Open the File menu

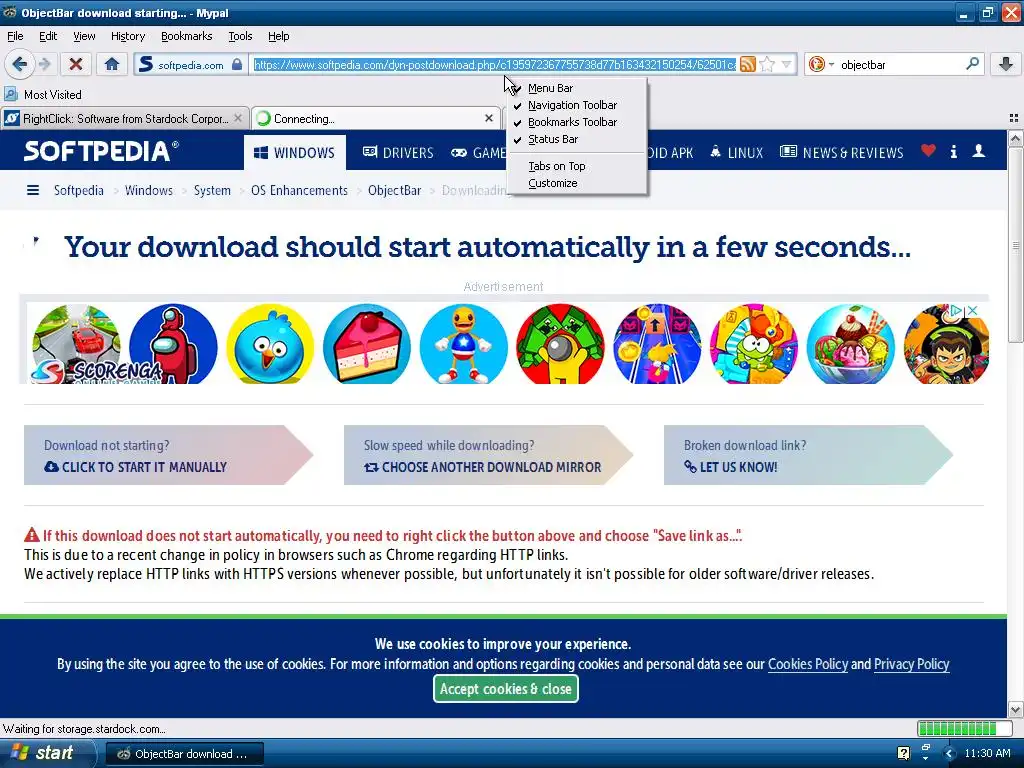click(15, 36)
